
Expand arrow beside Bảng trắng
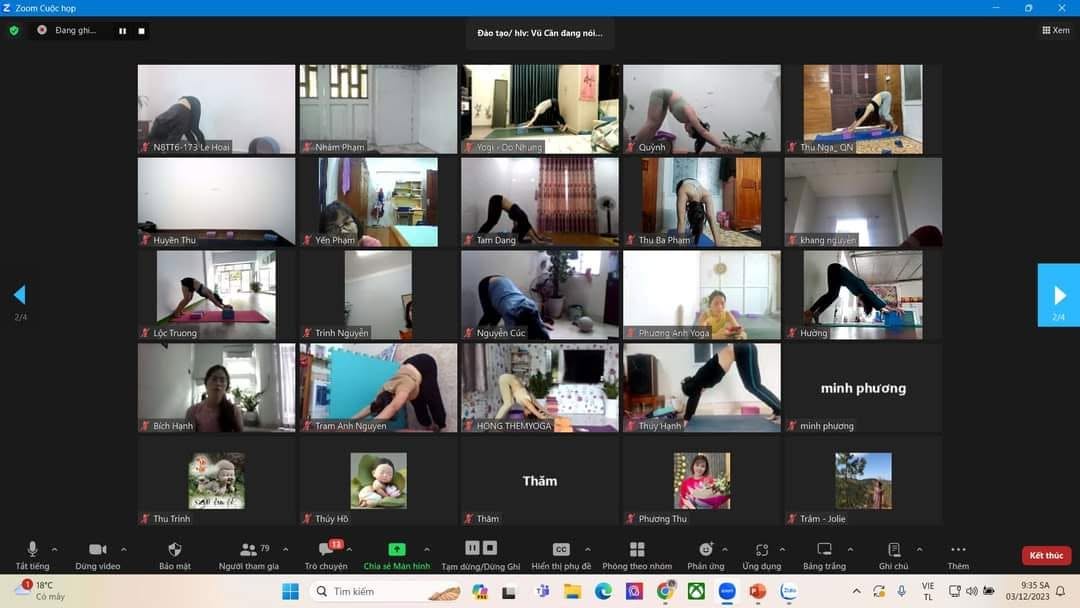coord(850,549)
